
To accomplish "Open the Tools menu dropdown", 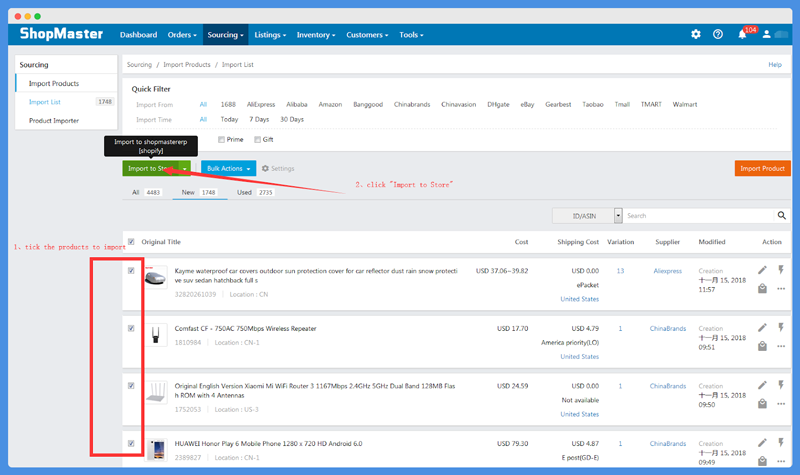I will pyautogui.click(x=411, y=35).
